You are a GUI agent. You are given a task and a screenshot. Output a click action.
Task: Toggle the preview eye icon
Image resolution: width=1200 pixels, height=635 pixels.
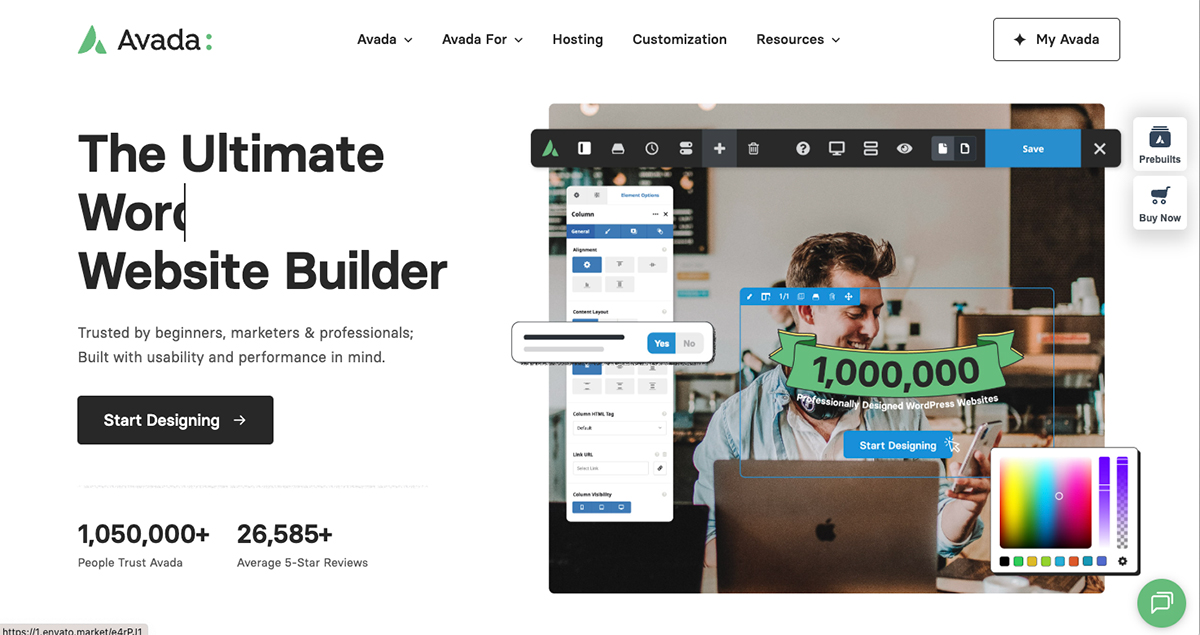pyautogui.click(x=904, y=148)
